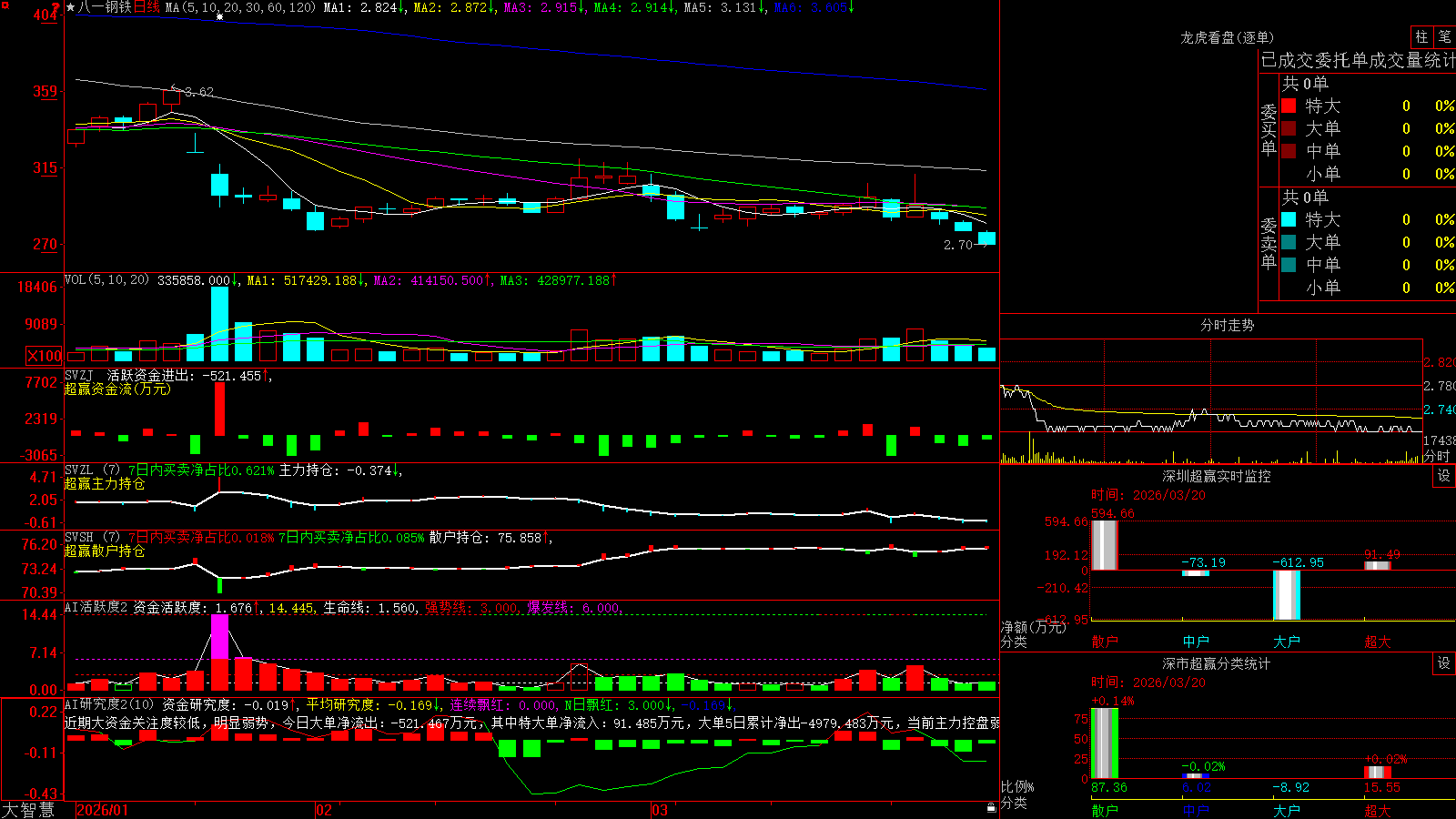Click the cyan 特大 sell-order color swatch
This screenshot has width=1456, height=819.
[x=1289, y=219]
